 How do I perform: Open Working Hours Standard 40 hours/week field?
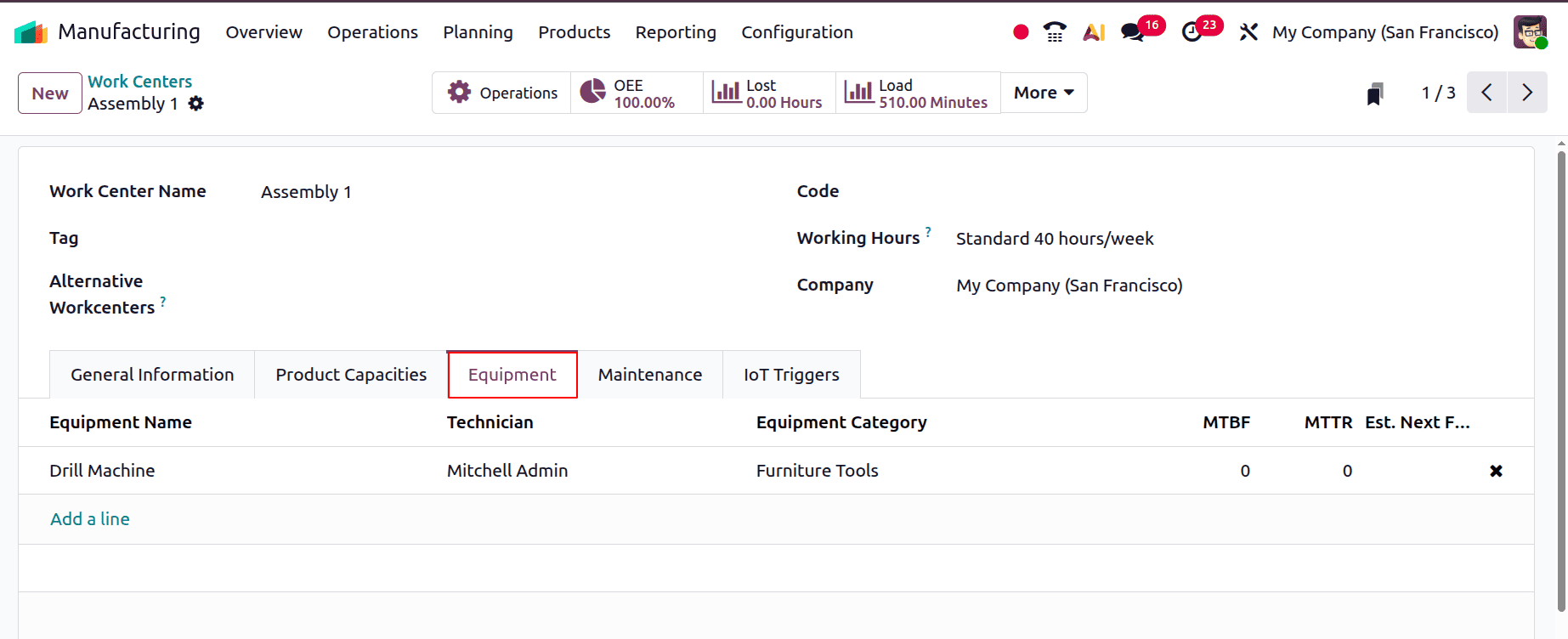click(1228, 239)
